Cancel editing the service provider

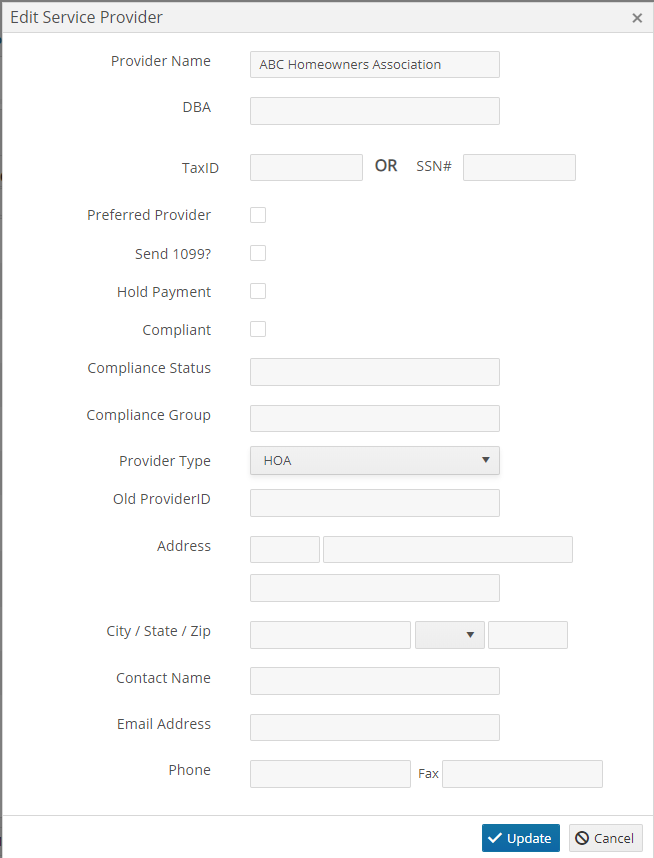coord(605,838)
